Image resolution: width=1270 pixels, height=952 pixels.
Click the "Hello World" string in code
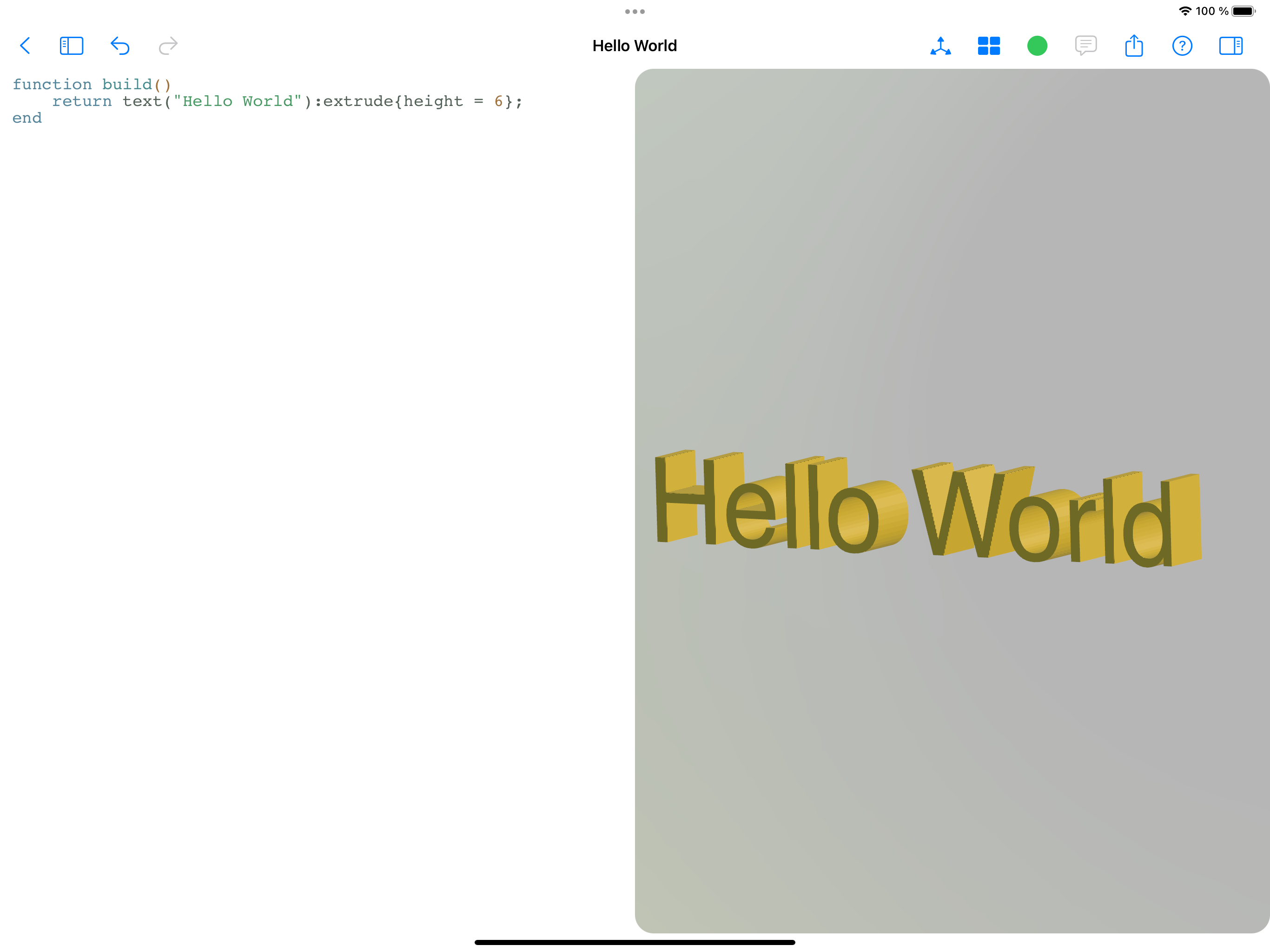pyautogui.click(x=238, y=102)
